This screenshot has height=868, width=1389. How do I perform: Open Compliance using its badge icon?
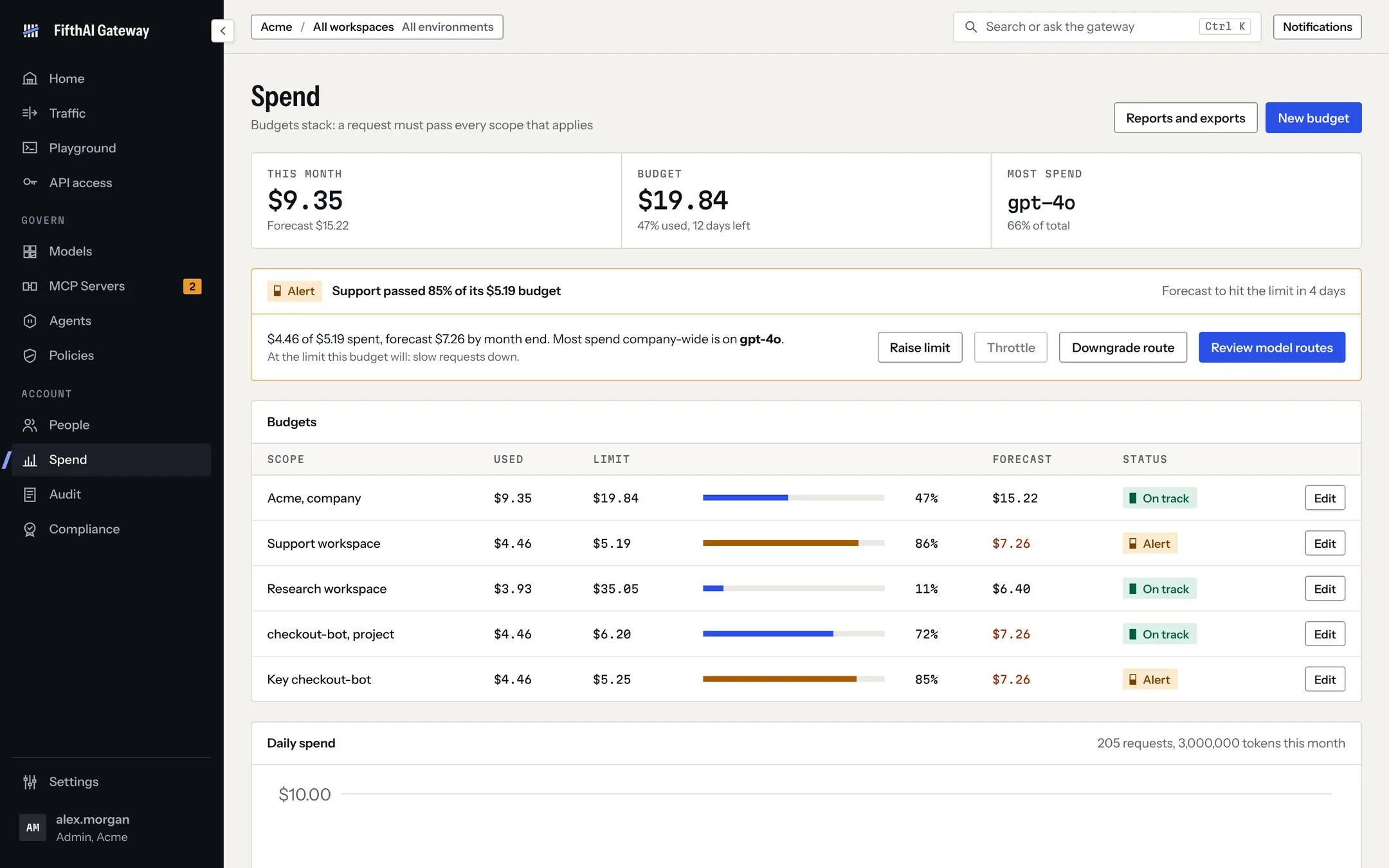[x=30, y=529]
